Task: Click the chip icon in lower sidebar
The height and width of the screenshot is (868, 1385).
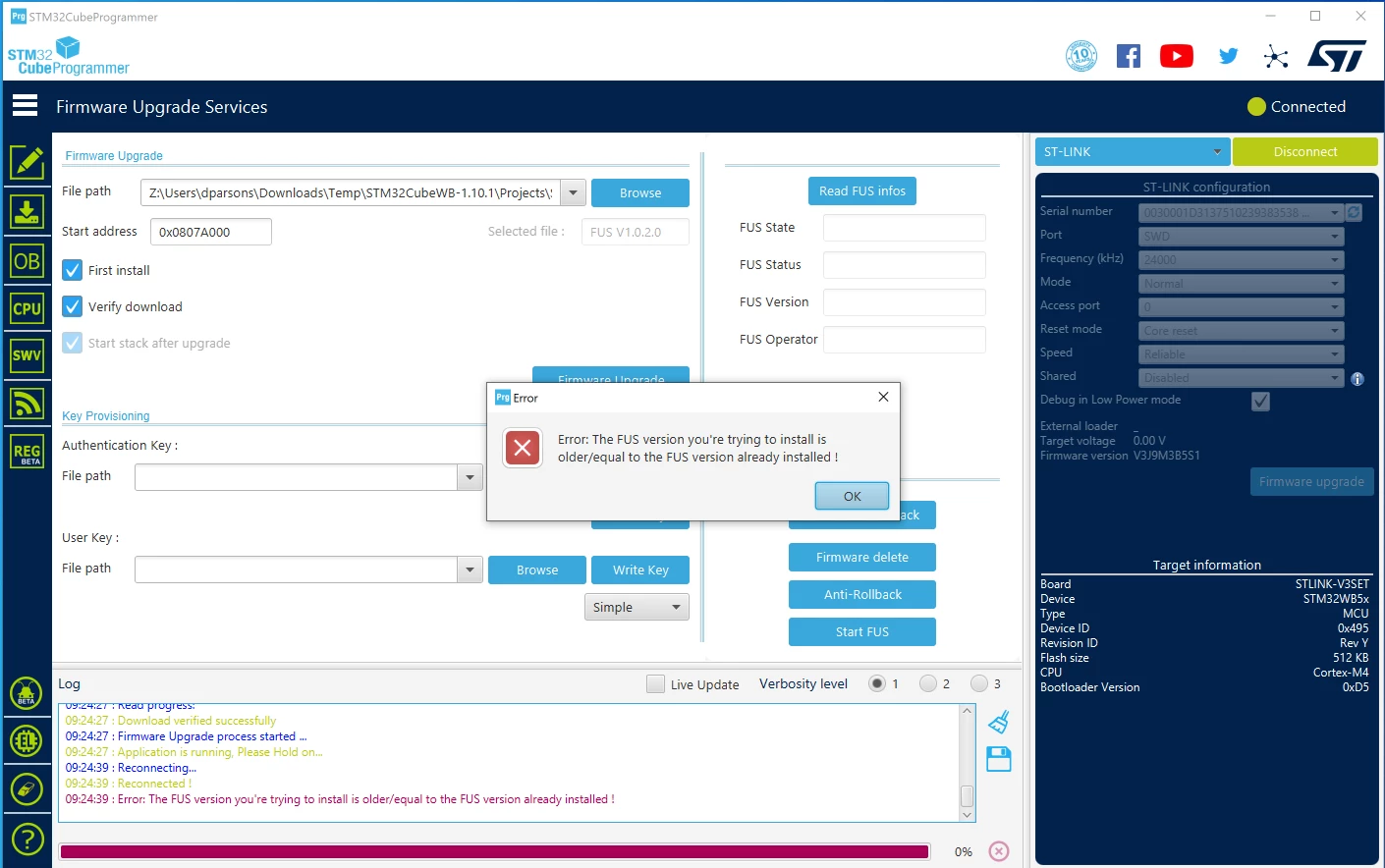Action: click(x=27, y=740)
